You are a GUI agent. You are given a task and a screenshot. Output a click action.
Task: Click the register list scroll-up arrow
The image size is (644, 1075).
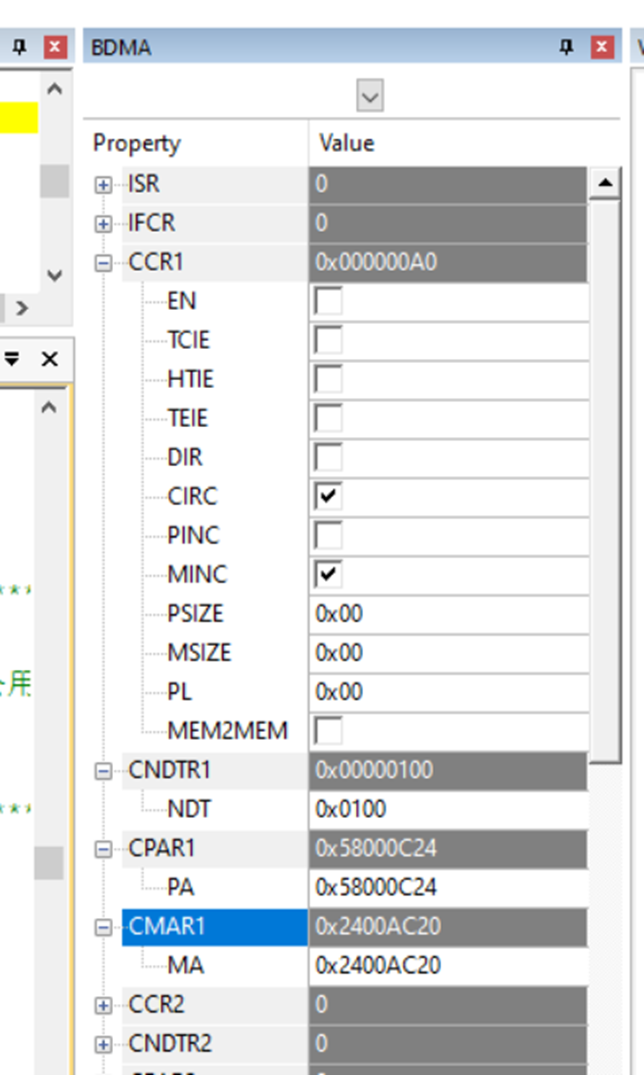click(x=605, y=182)
